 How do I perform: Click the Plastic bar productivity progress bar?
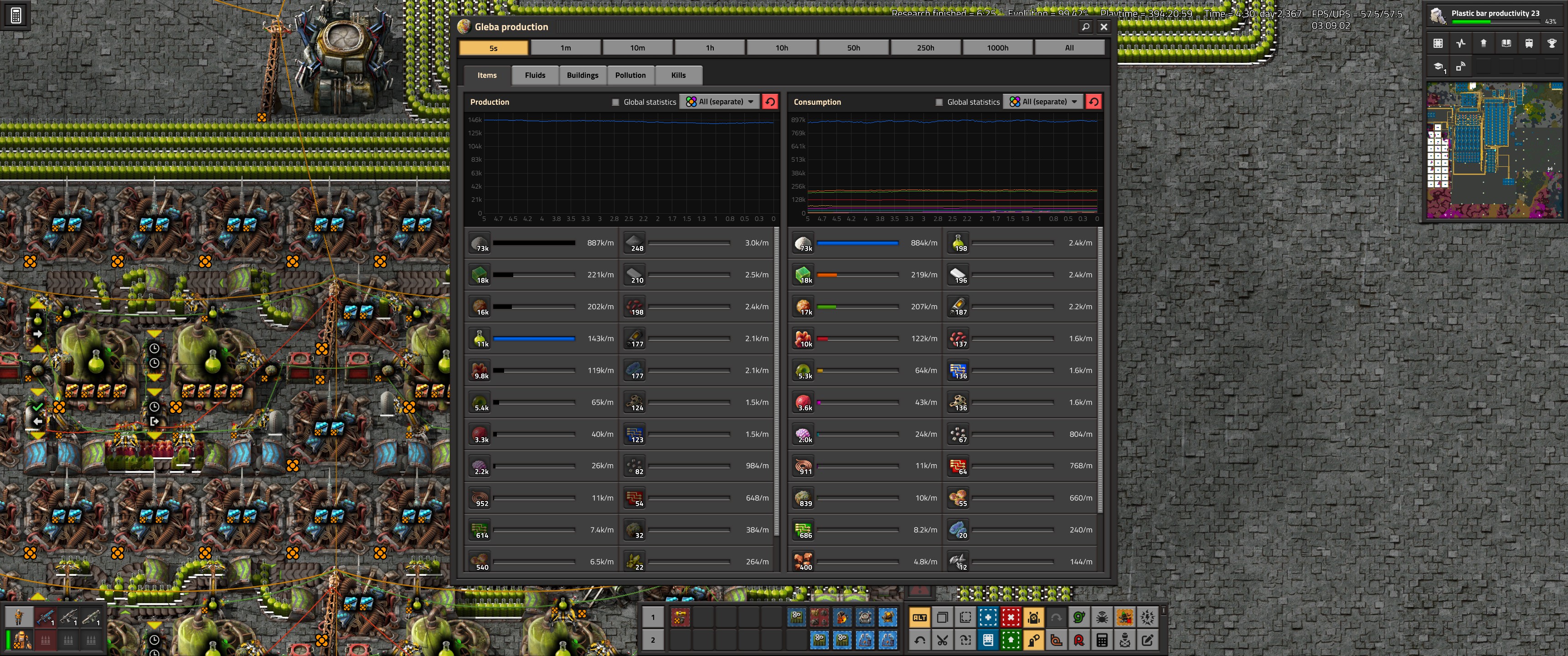coord(1497,22)
